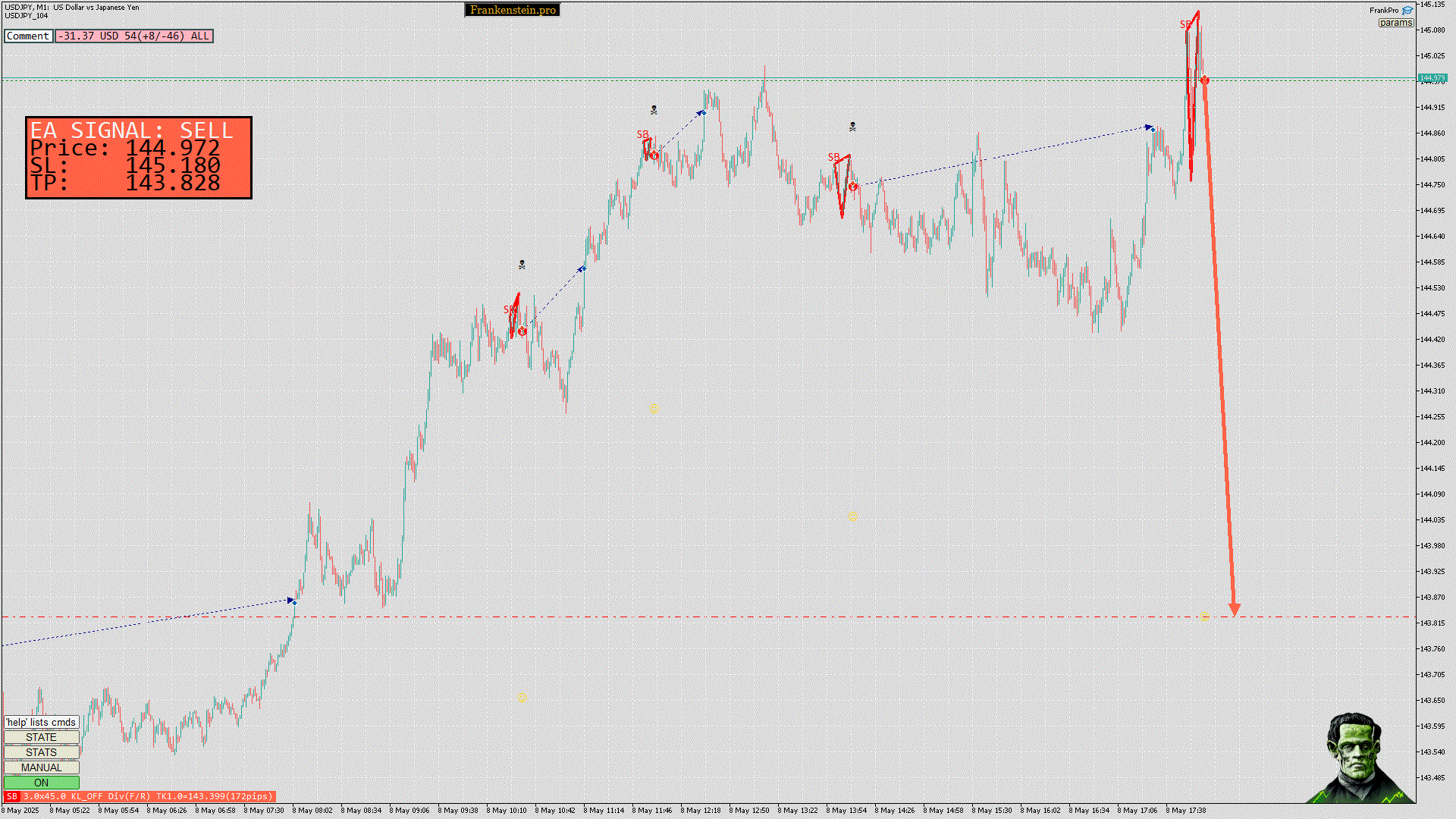Screen dimensions: 1456x819
Task: Select the USDJPY_104 subtitle text
Action: (x=27, y=15)
